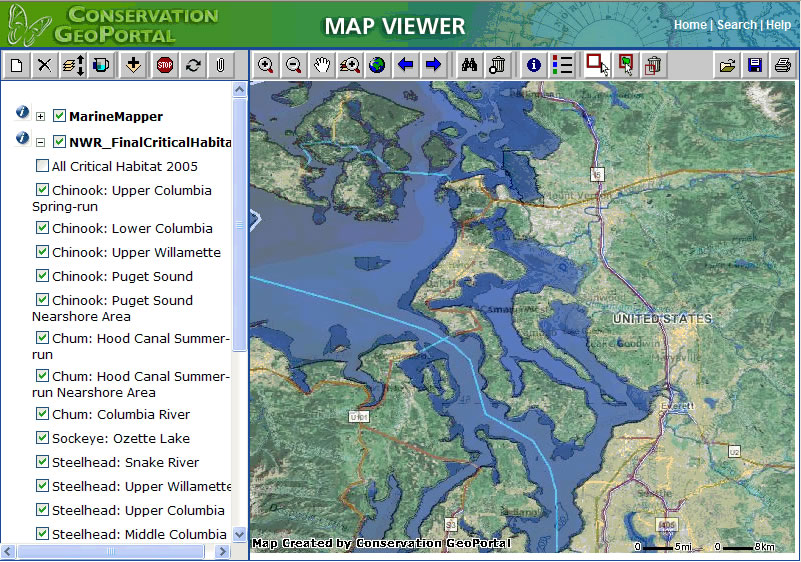Go to previous extent blue left arrow
801x562 pixels.
pyautogui.click(x=406, y=65)
